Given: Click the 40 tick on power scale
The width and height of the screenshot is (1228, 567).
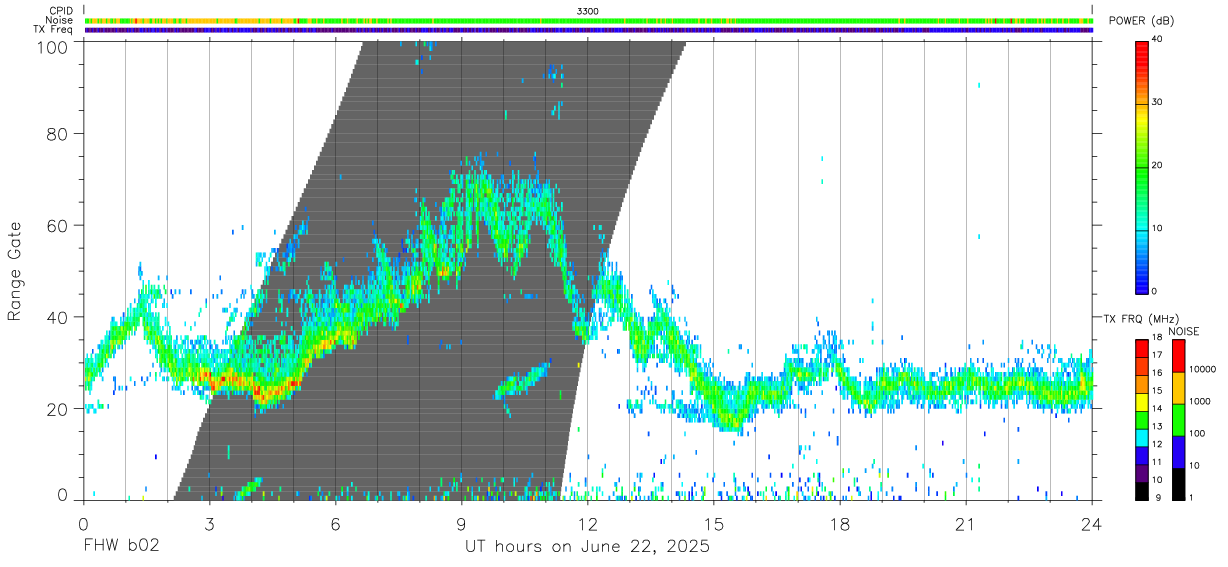Looking at the screenshot, I should [x=1158, y=39].
